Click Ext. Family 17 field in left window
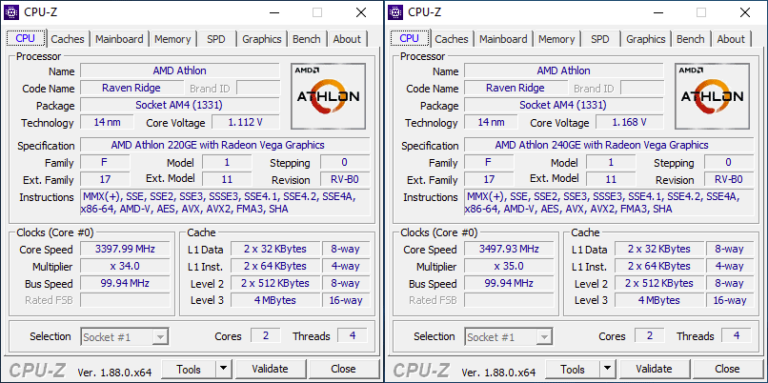 (105, 179)
